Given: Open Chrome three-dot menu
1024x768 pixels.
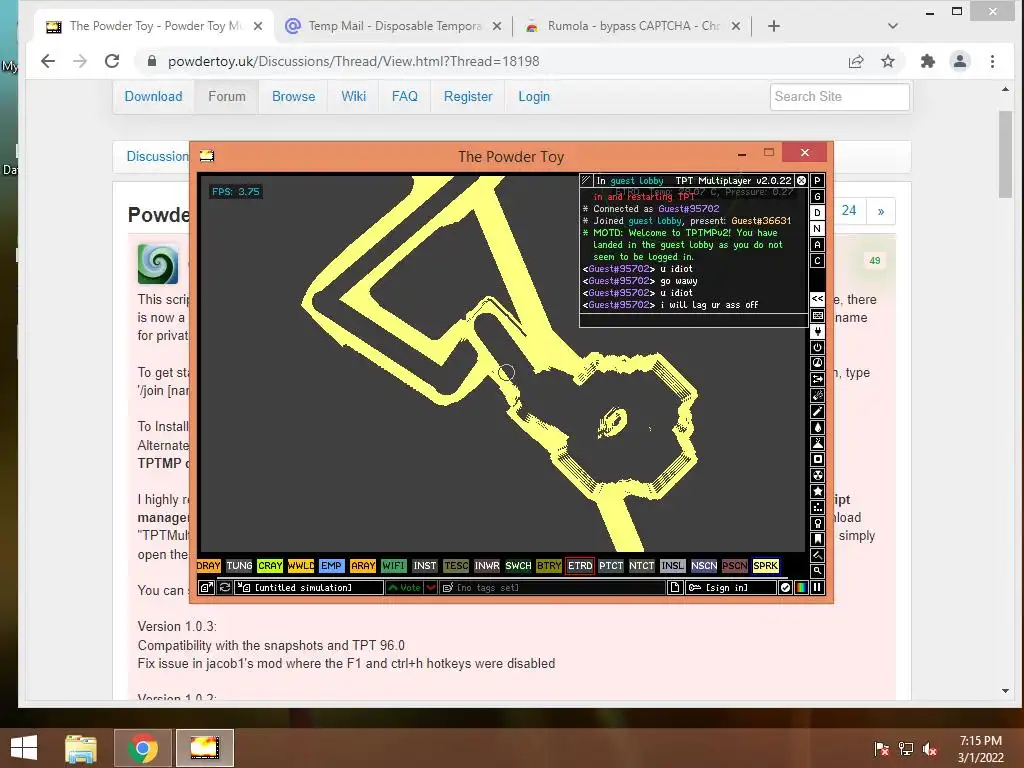Looking at the screenshot, I should (992, 61).
